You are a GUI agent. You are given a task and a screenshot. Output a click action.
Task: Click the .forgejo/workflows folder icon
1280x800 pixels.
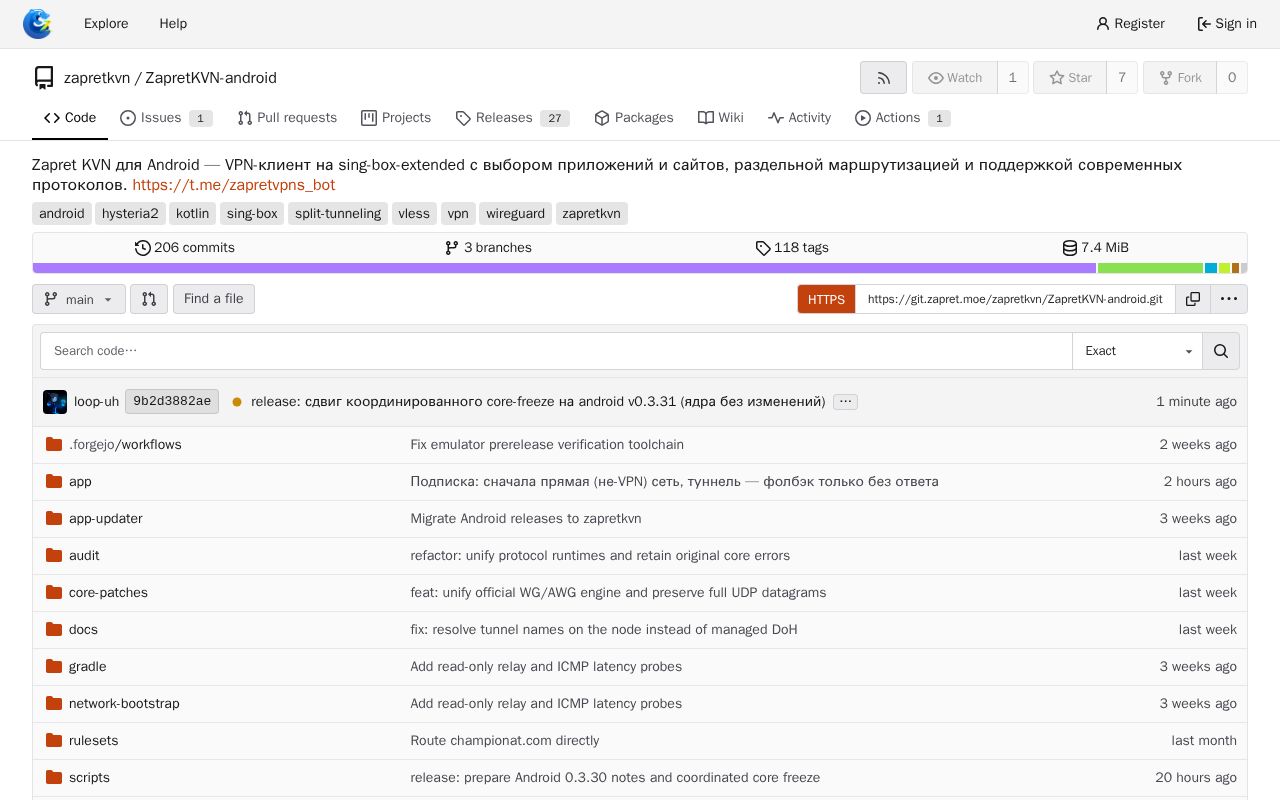tap(54, 444)
